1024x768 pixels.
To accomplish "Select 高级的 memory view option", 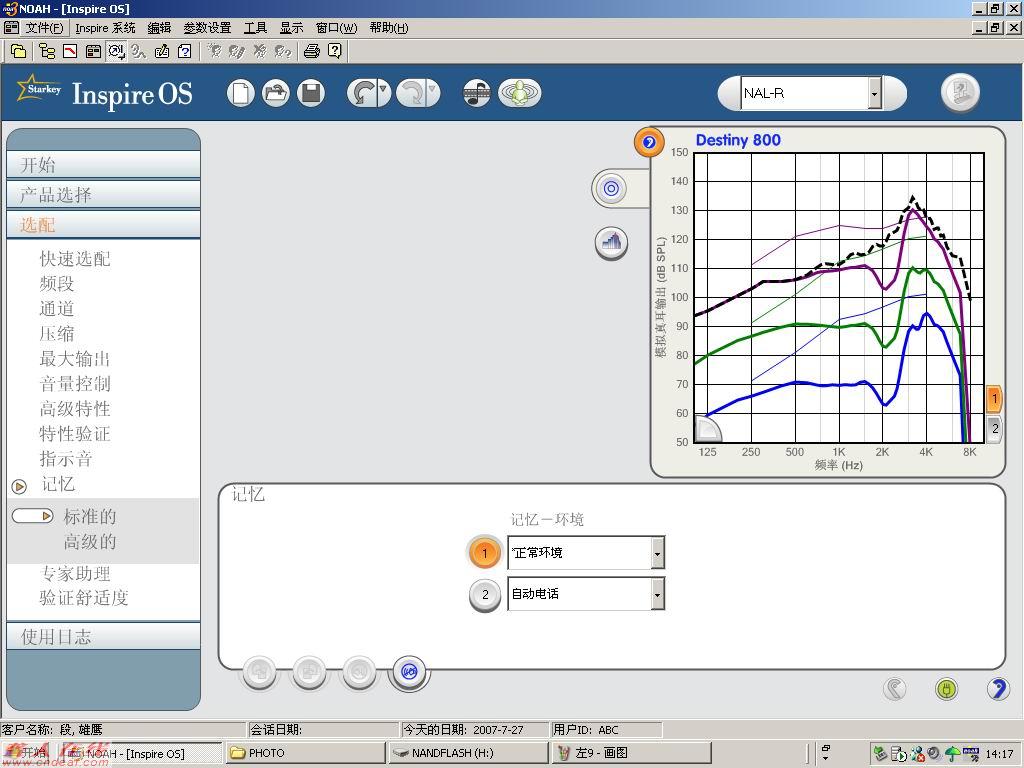I will point(90,541).
